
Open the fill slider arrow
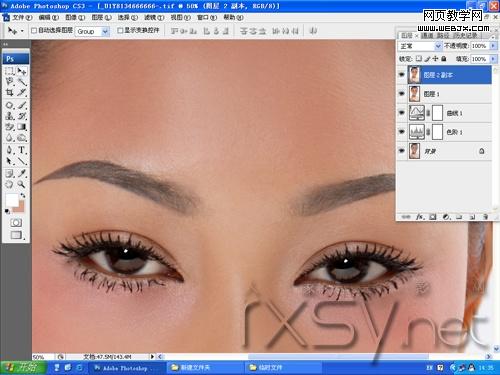tap(493, 59)
